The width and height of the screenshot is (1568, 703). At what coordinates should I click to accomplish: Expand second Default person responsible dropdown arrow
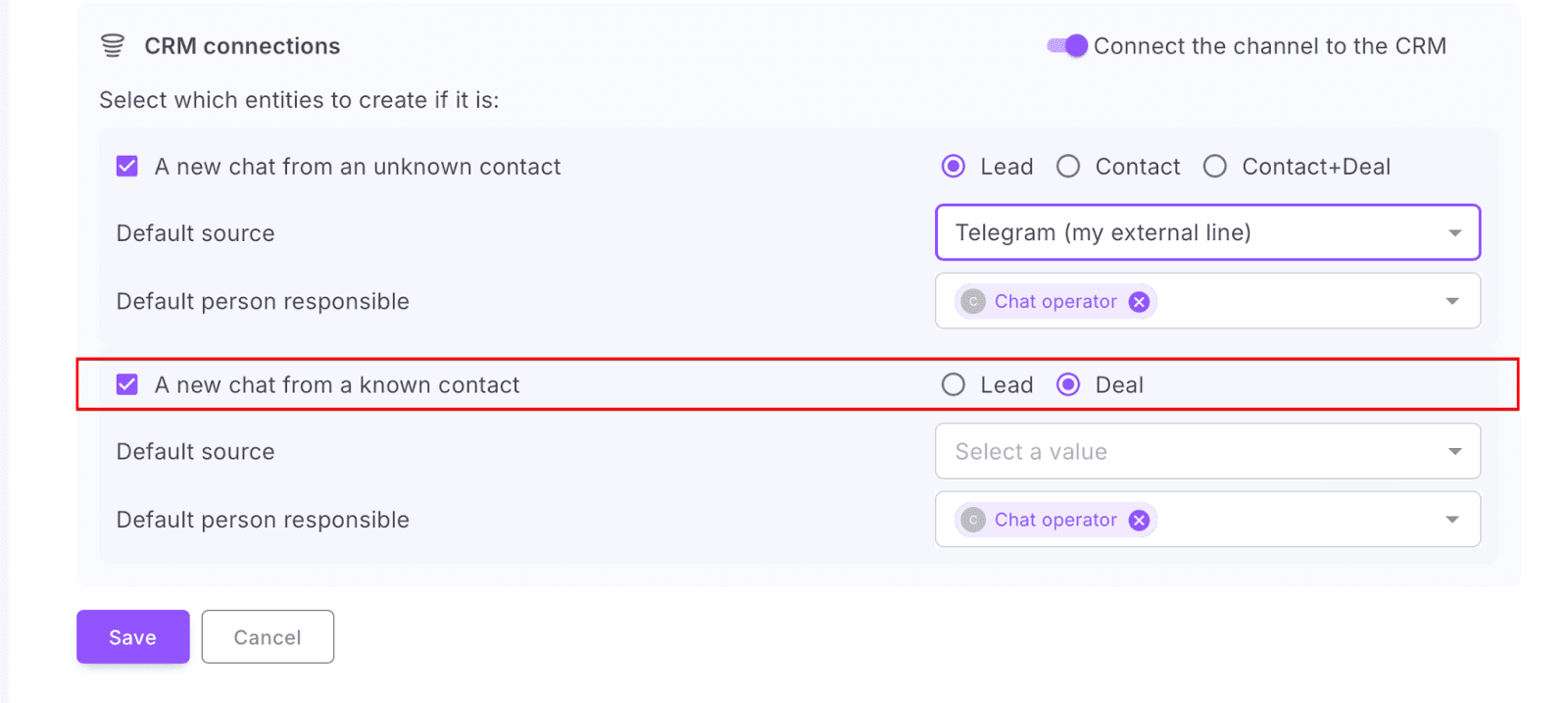(1452, 521)
